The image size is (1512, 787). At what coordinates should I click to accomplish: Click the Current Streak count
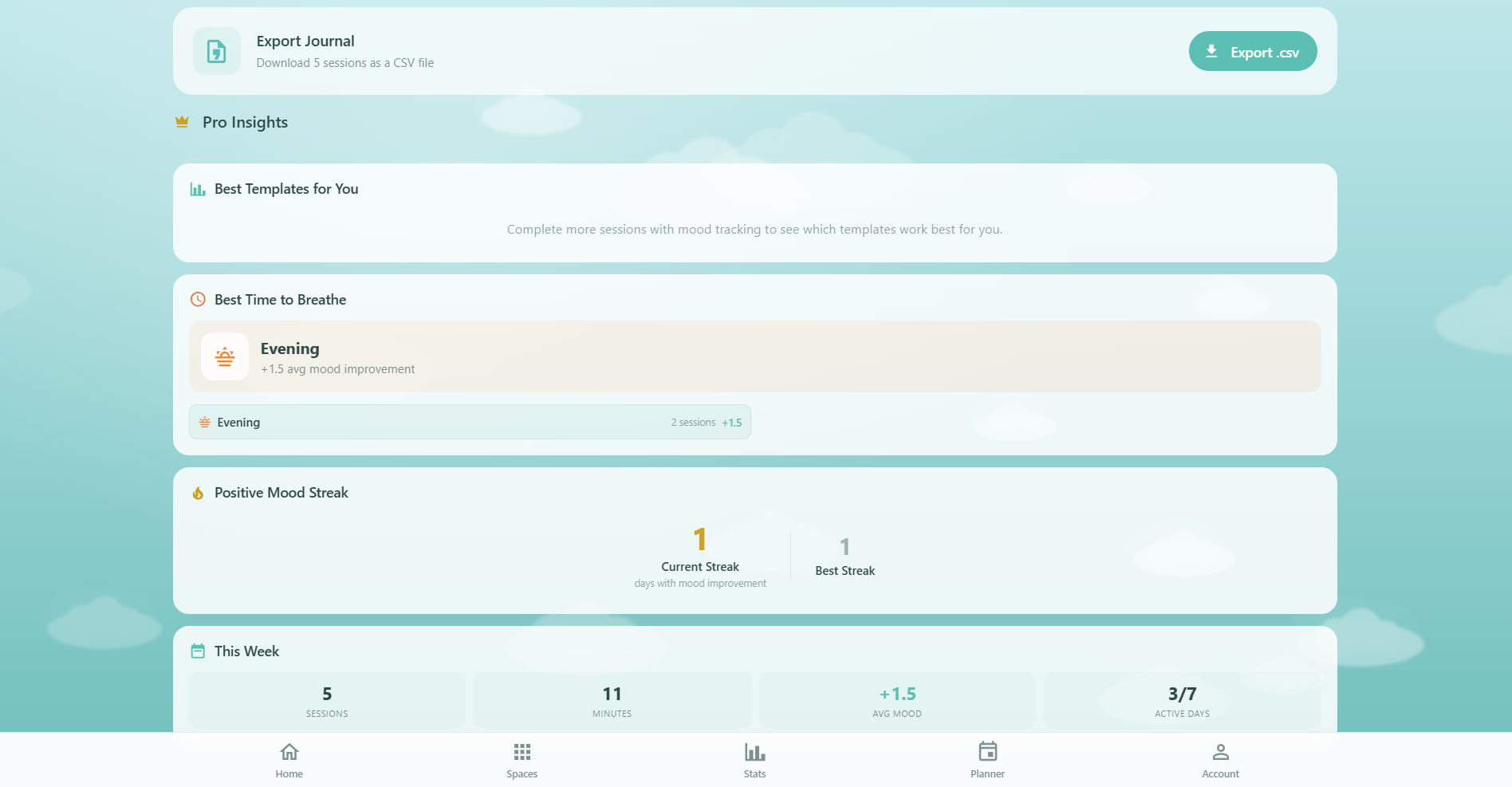[x=699, y=539]
